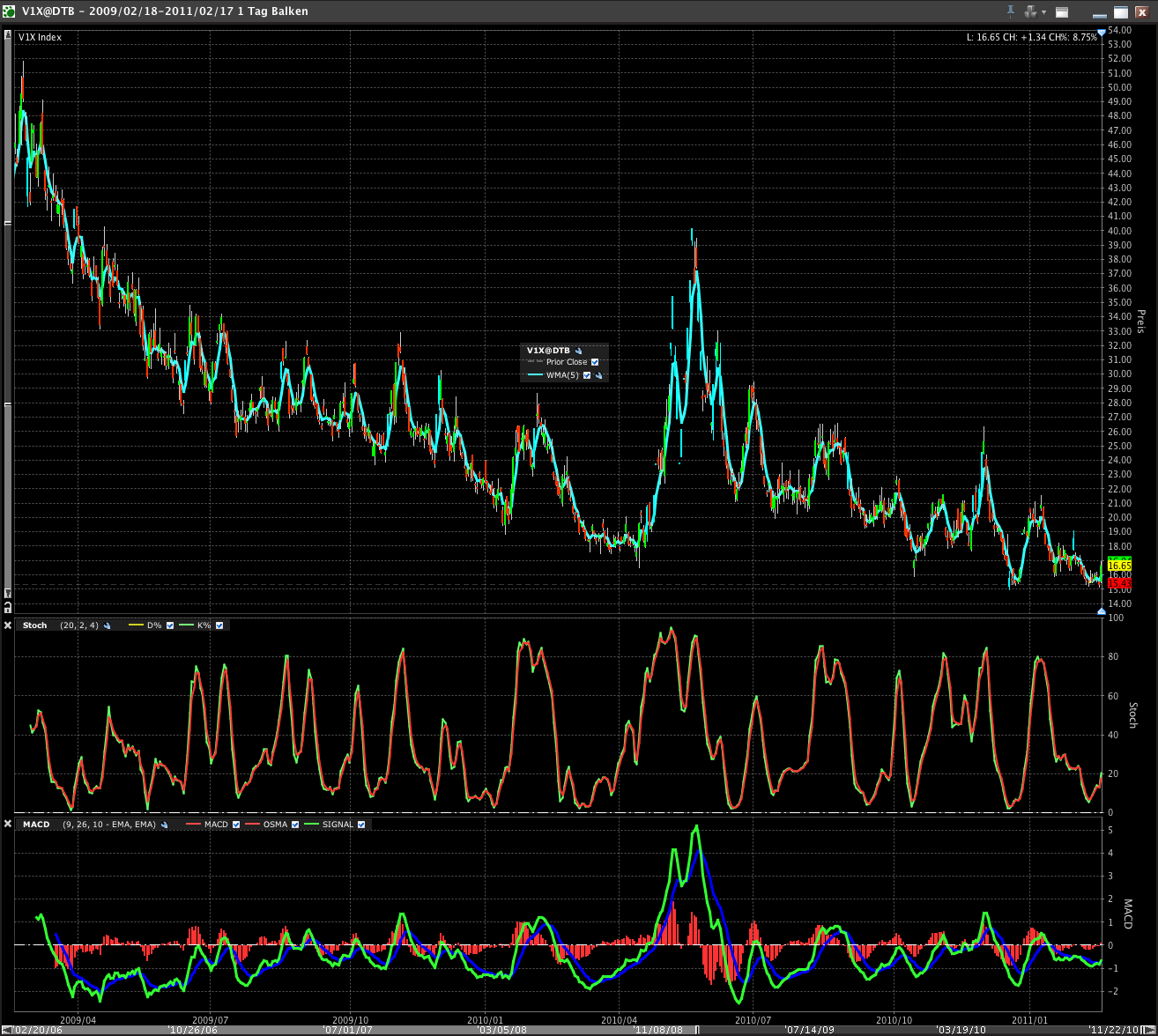1158x1036 pixels.
Task: Click the bottom time-range scrollbar
Action: pyautogui.click(x=577, y=1030)
